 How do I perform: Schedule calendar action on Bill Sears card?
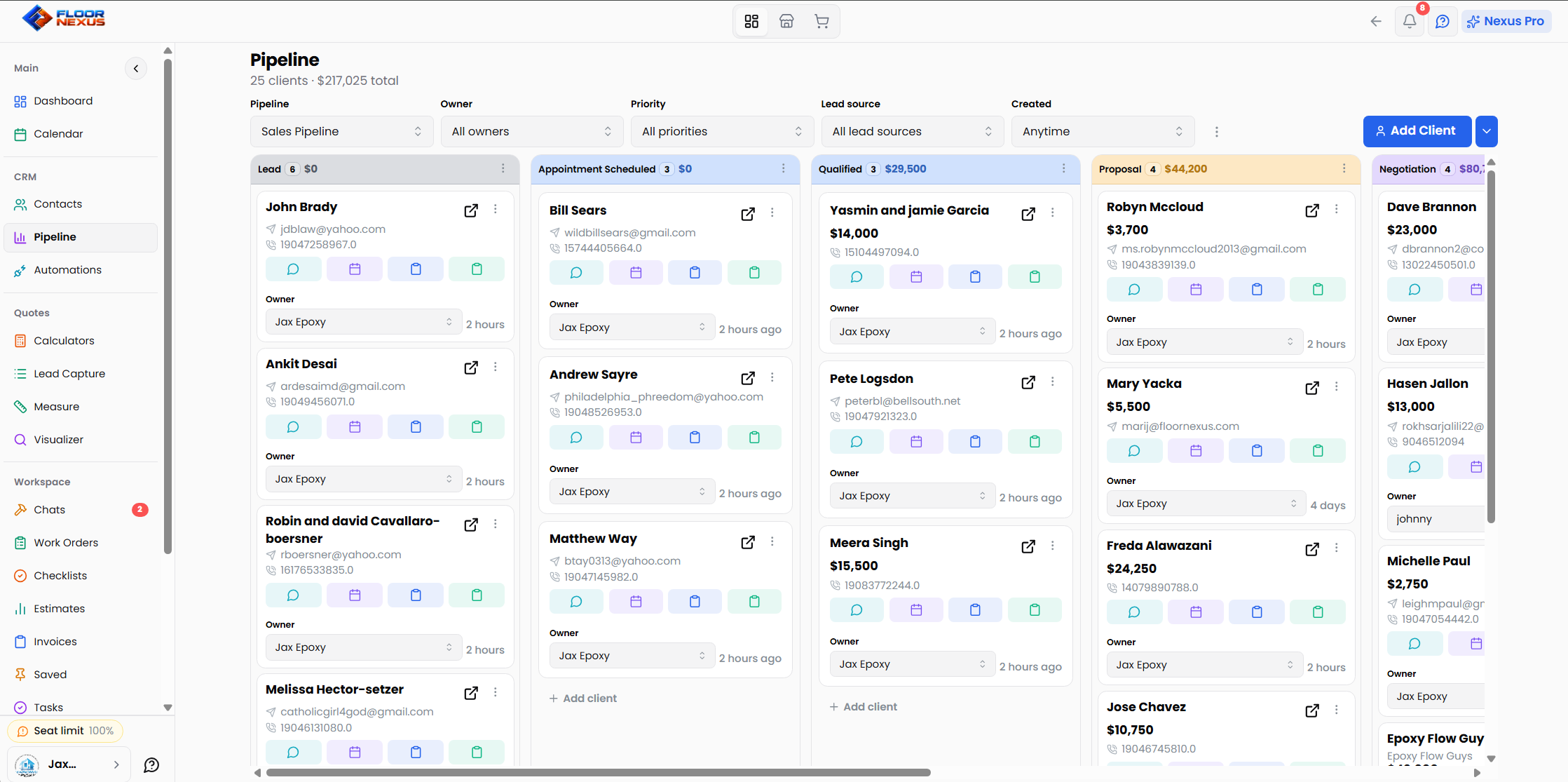click(636, 273)
